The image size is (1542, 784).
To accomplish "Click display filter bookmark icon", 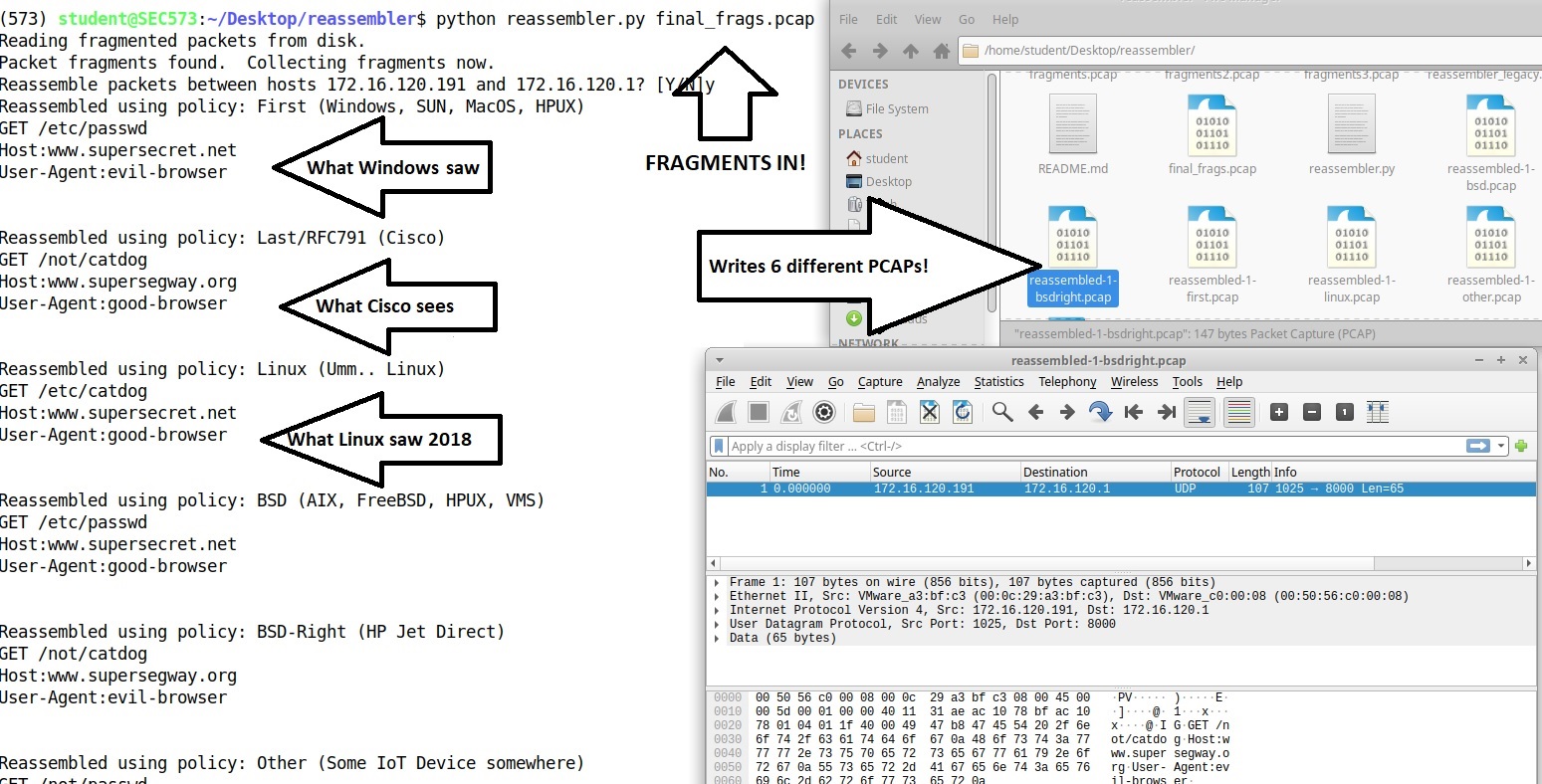I will tap(718, 446).
